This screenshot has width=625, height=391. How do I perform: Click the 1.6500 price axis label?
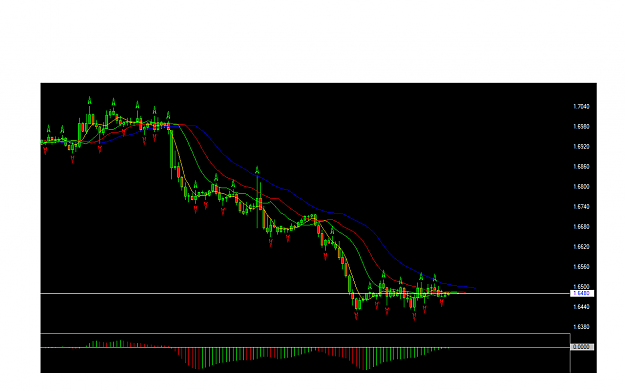[581, 287]
